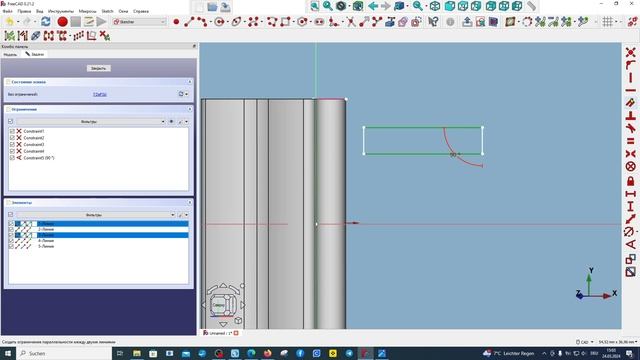Toggle Constraint3 checkbox
Image resolution: width=640 pixels, height=360 pixels.
tap(12, 144)
